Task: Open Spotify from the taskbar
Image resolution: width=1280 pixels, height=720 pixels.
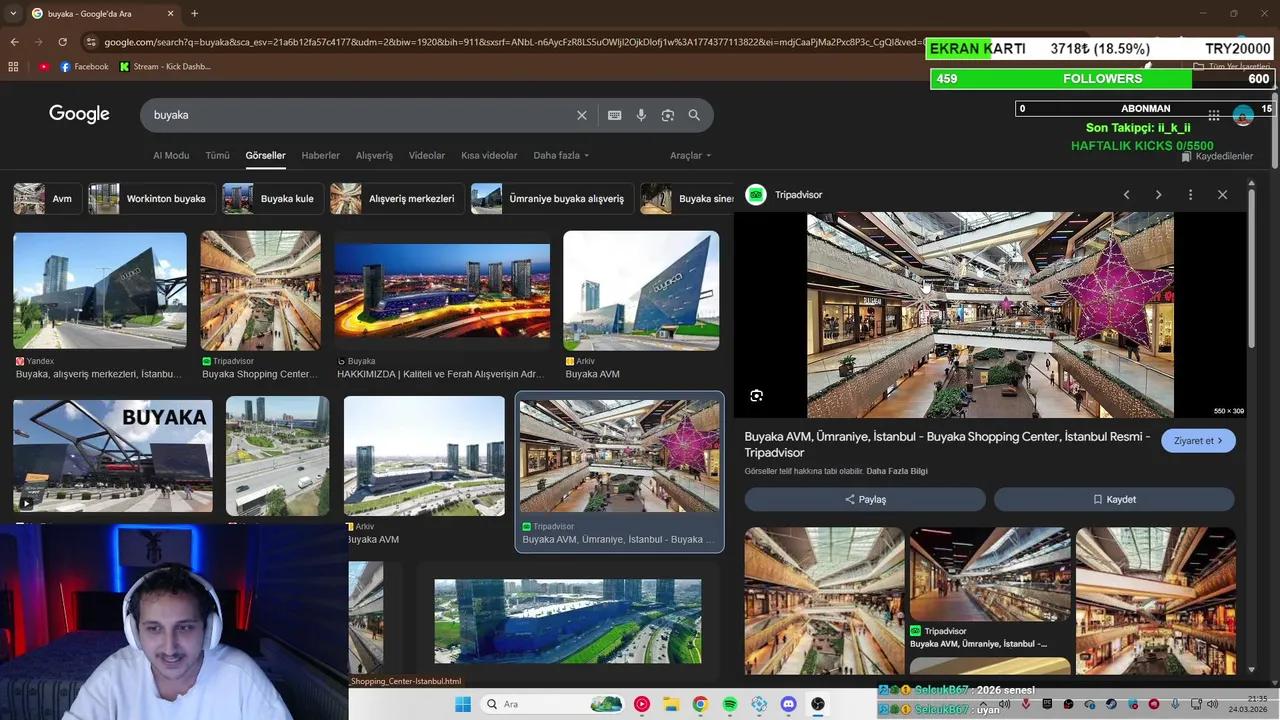Action: 730,704
